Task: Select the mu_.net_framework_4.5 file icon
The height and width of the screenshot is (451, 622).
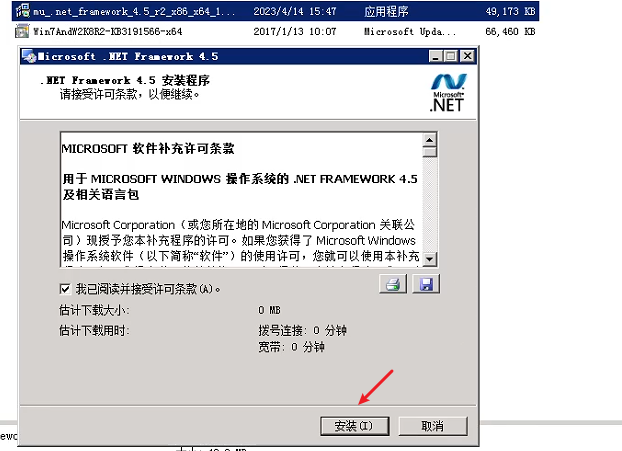Action: coord(23,11)
